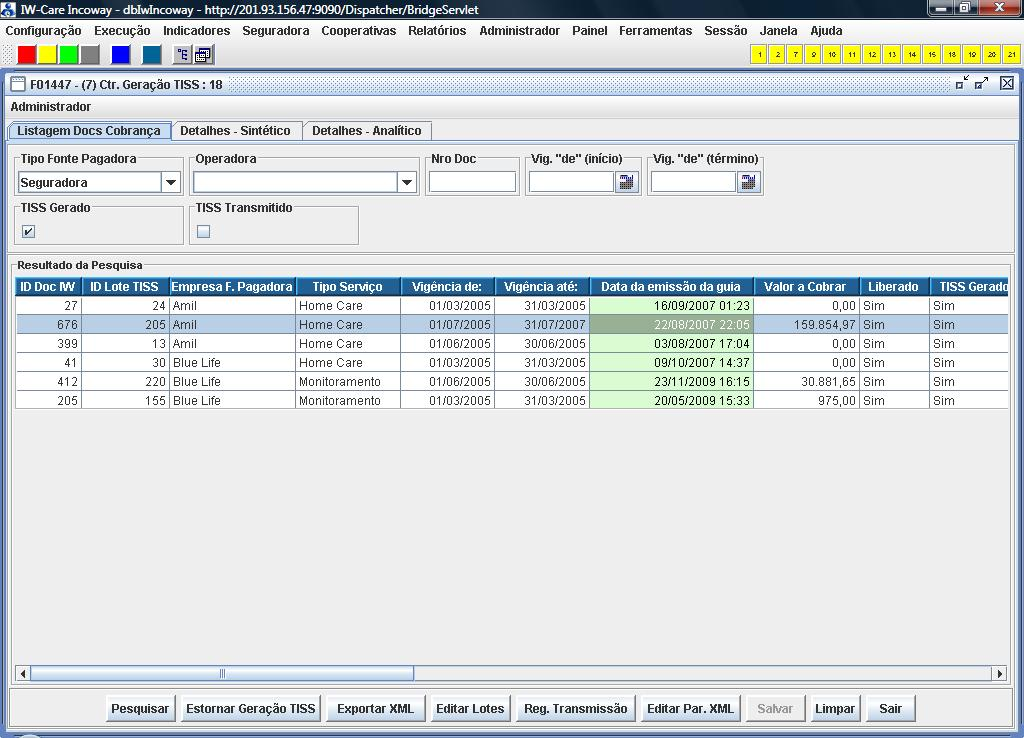
Task: Open the start-date calendar picker for Vig. início
Action: [626, 182]
